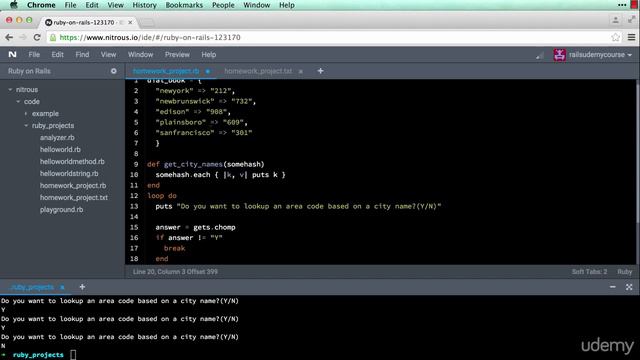
Task: Click code line 13 puts statement
Action: tap(298, 206)
